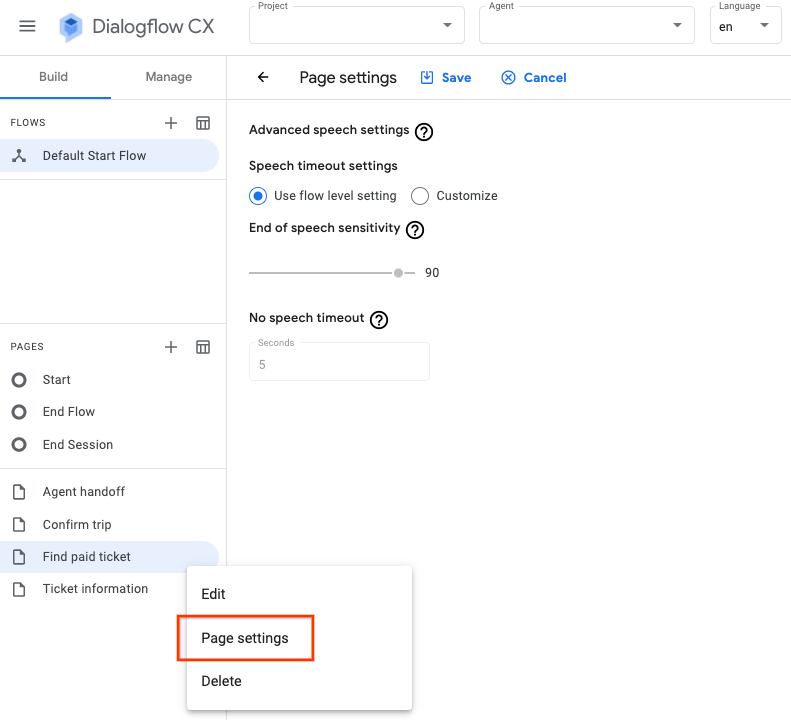The width and height of the screenshot is (791, 720).
Task: Open the Project dropdown
Action: click(357, 25)
